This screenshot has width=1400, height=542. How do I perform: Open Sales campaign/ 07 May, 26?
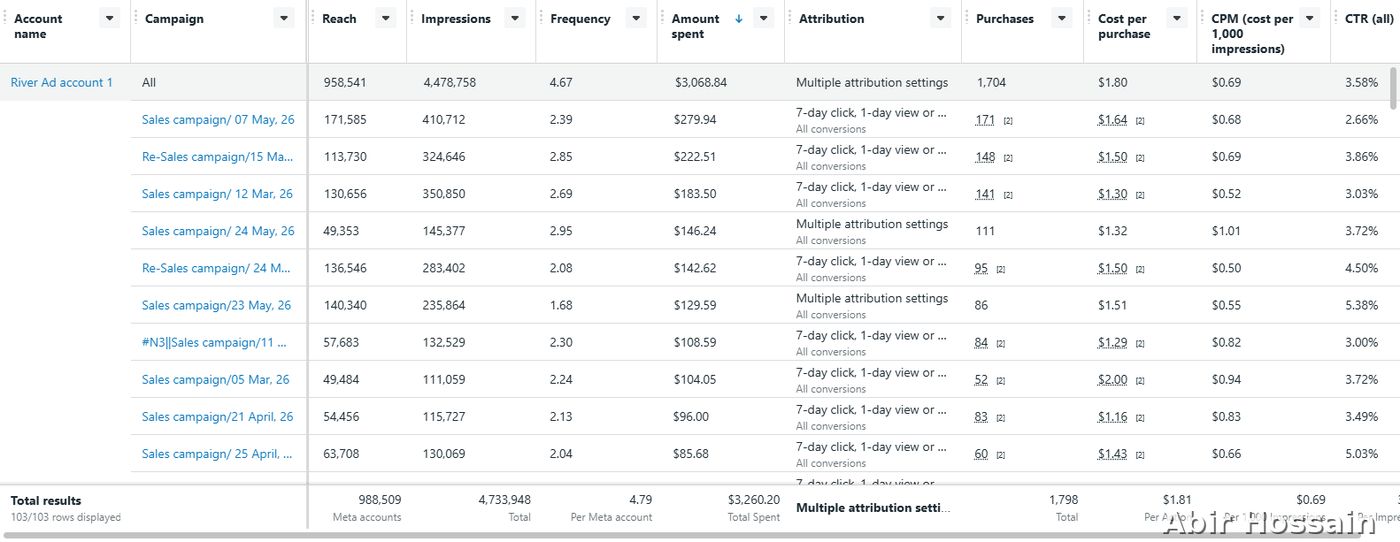[218, 120]
